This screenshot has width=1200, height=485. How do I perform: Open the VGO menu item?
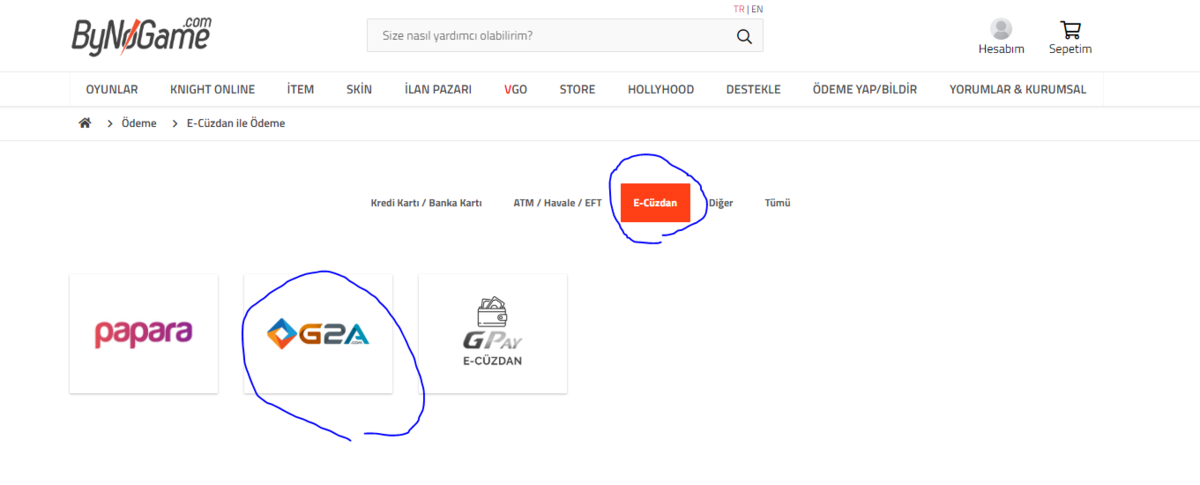point(516,89)
